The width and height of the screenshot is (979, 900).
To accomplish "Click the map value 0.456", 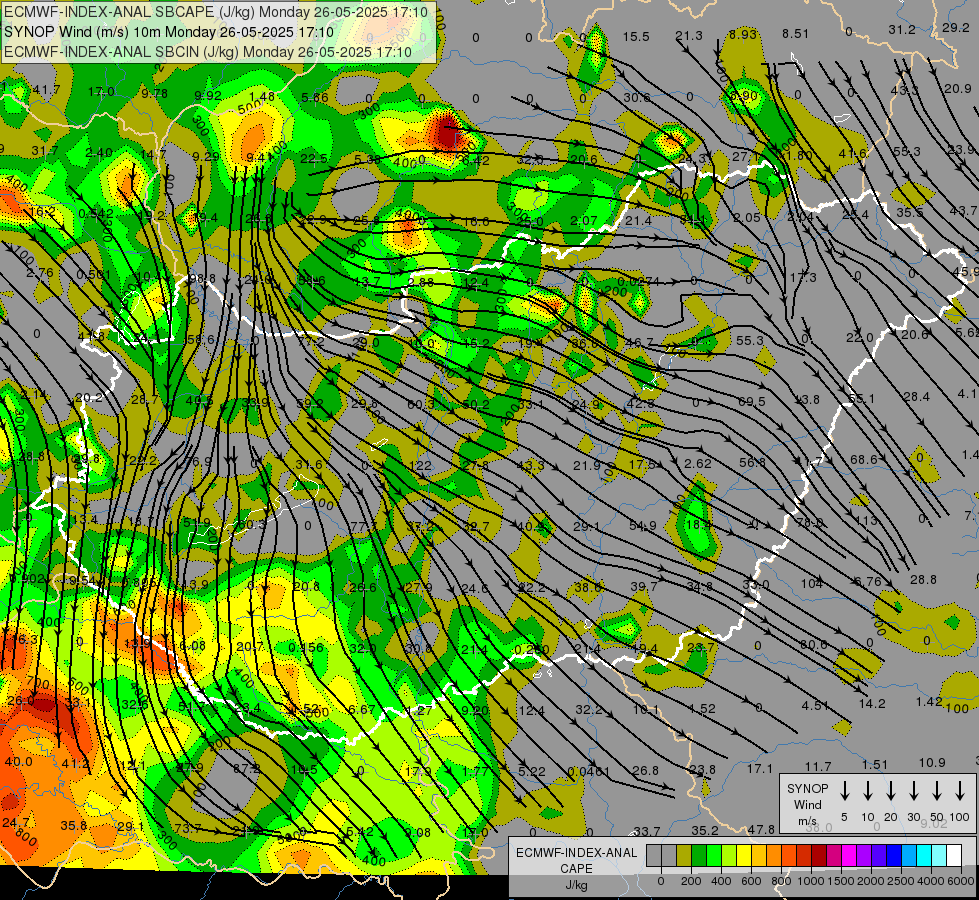I will click(x=306, y=647).
